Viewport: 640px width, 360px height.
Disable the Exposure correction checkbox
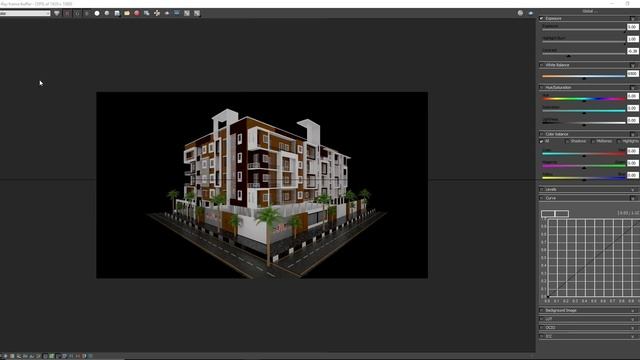(542, 18)
